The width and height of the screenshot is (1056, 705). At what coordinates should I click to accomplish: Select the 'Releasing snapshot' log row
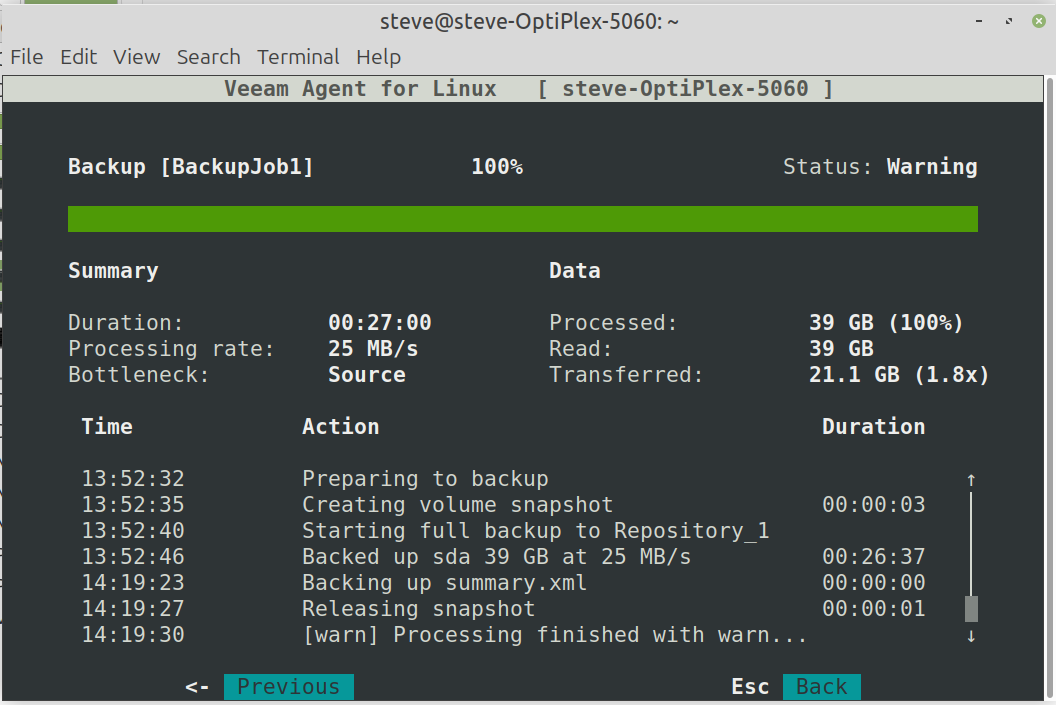click(503, 609)
